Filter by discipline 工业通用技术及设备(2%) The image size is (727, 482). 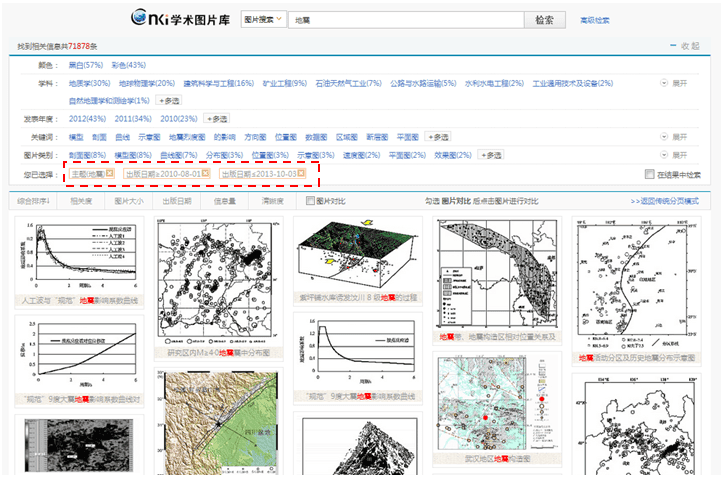[573, 83]
